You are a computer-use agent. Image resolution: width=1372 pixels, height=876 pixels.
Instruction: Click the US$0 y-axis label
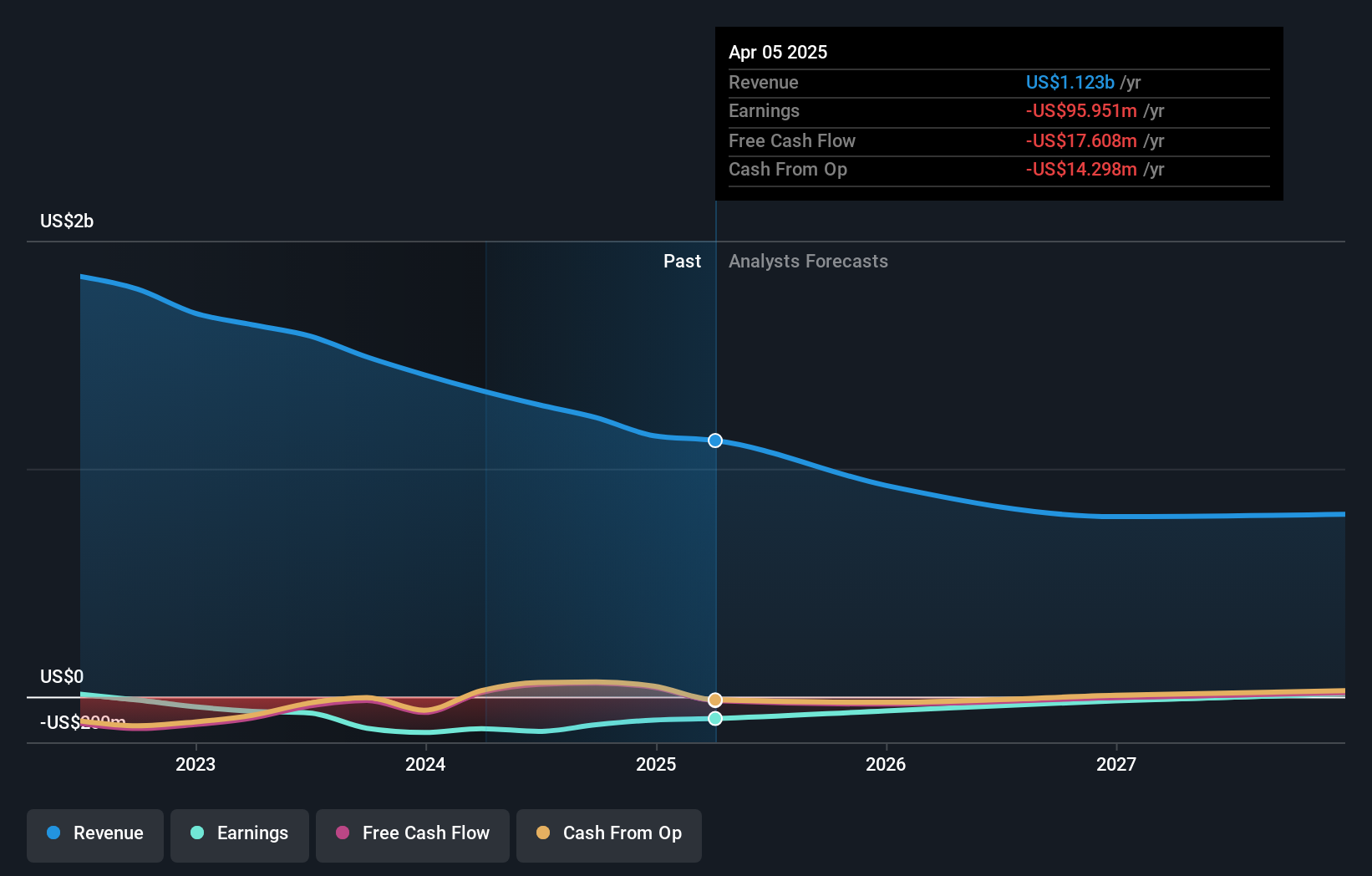(62, 676)
